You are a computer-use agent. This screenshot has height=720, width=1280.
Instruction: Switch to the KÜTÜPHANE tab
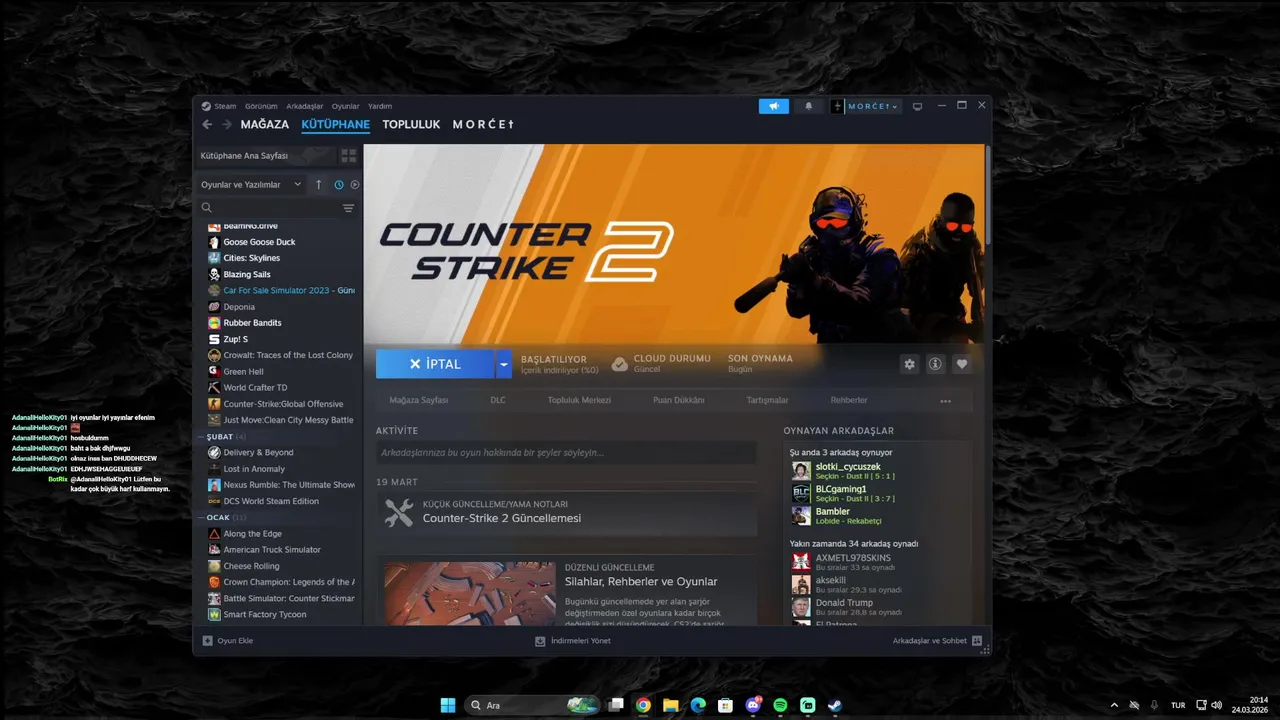[336, 125]
